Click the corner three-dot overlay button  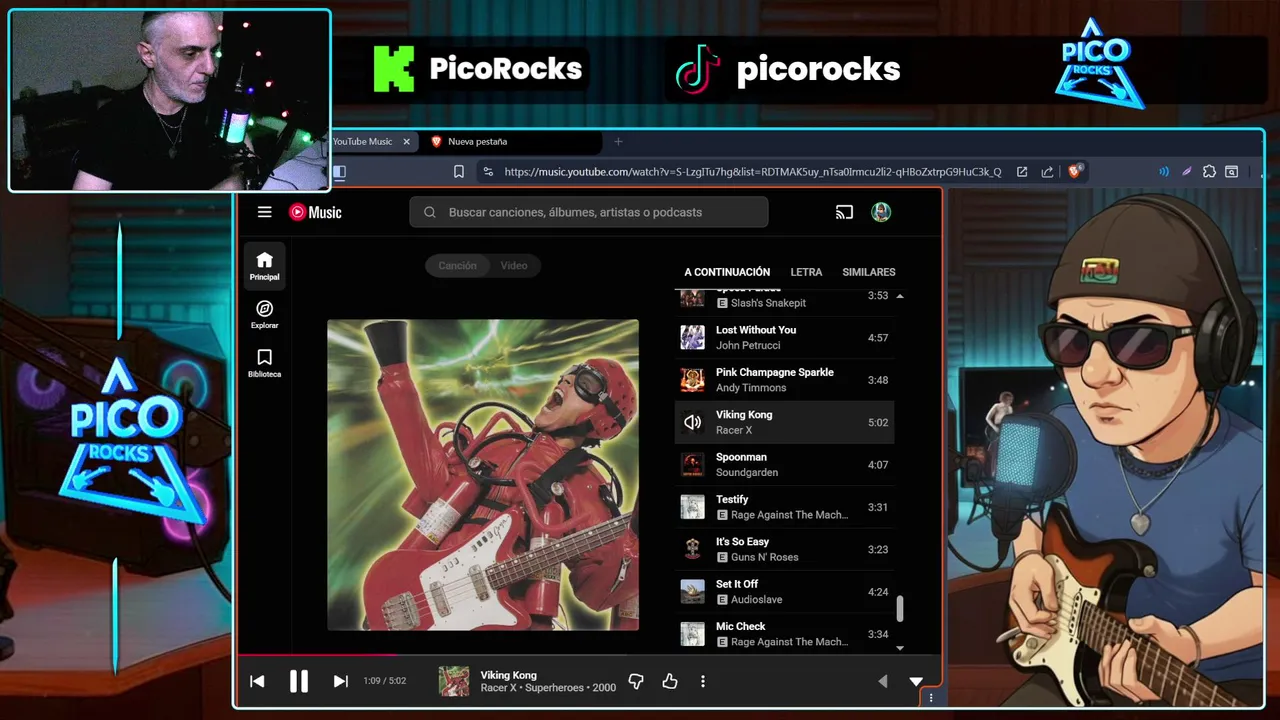(x=931, y=698)
